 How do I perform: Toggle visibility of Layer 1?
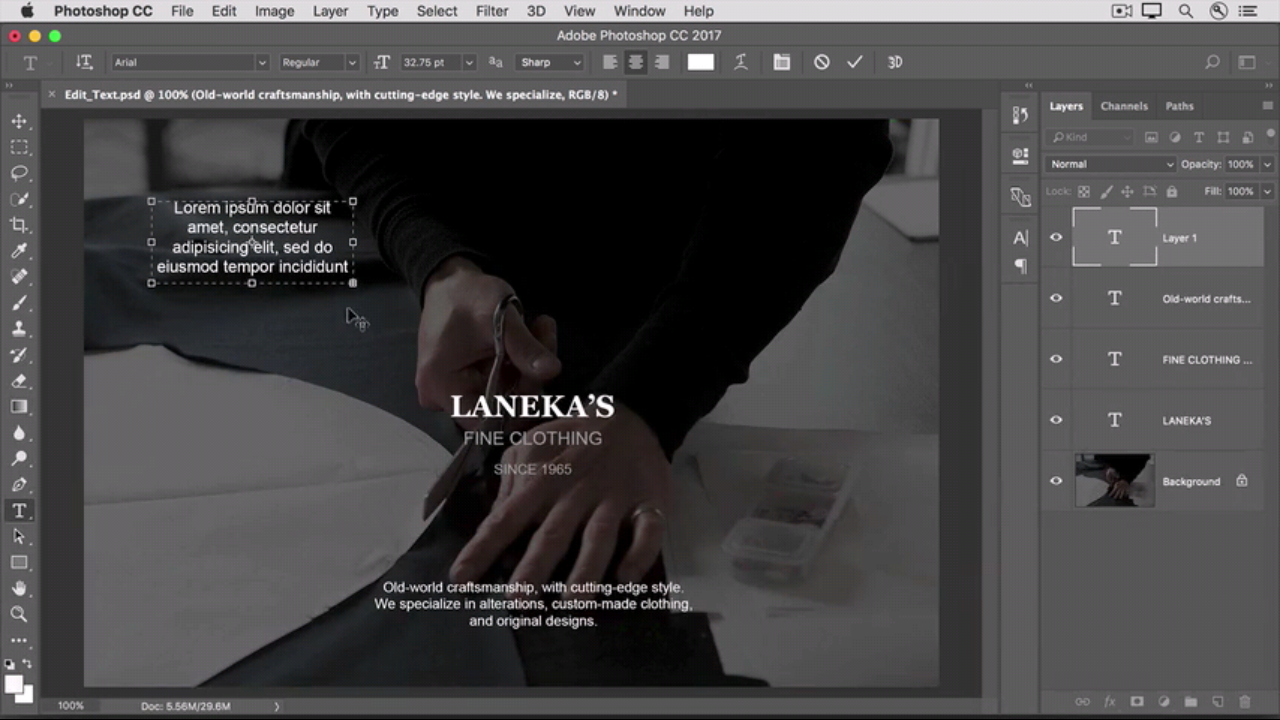[x=1056, y=237]
